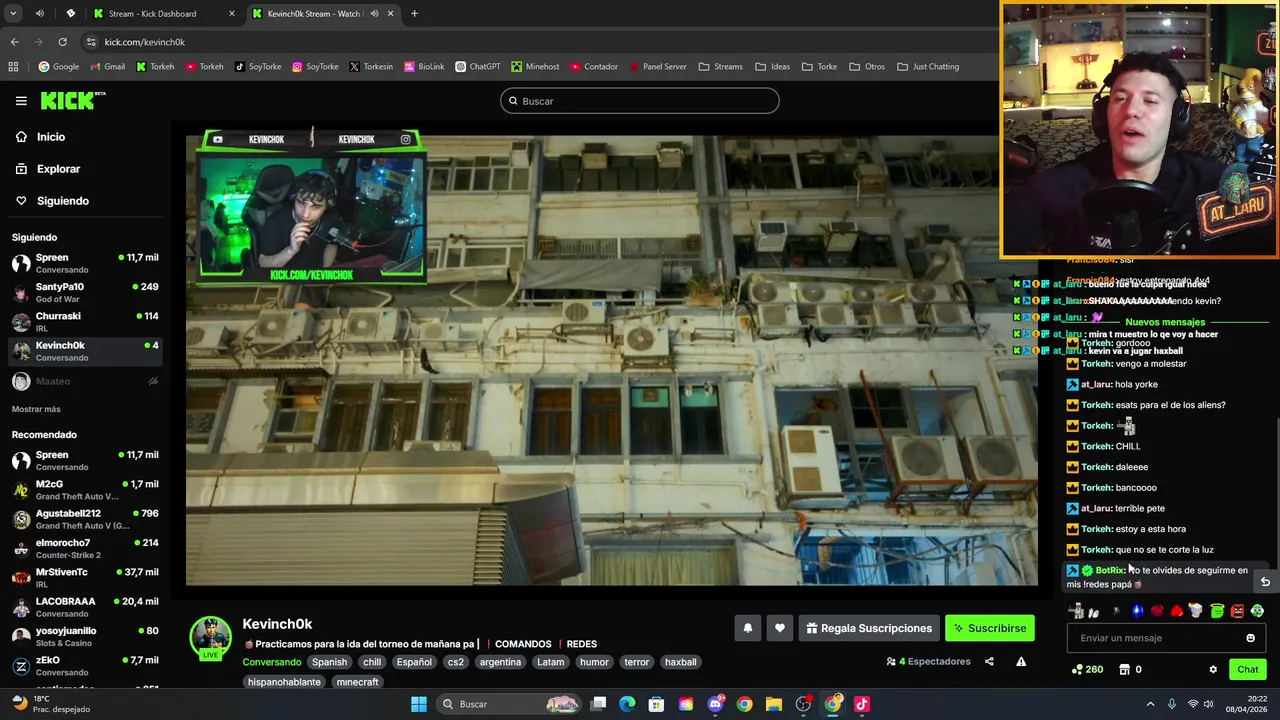Open recommended channel LACOBRAAA

85,607
